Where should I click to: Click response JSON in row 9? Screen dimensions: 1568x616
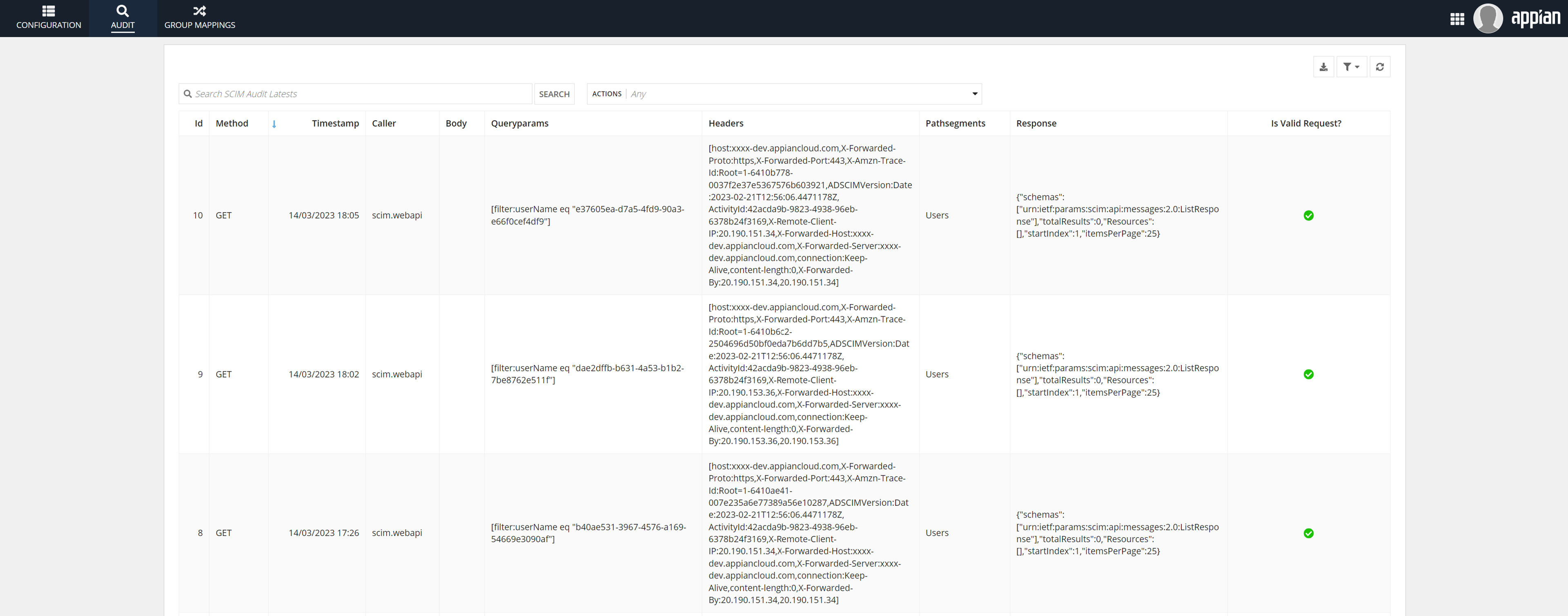(x=1118, y=374)
